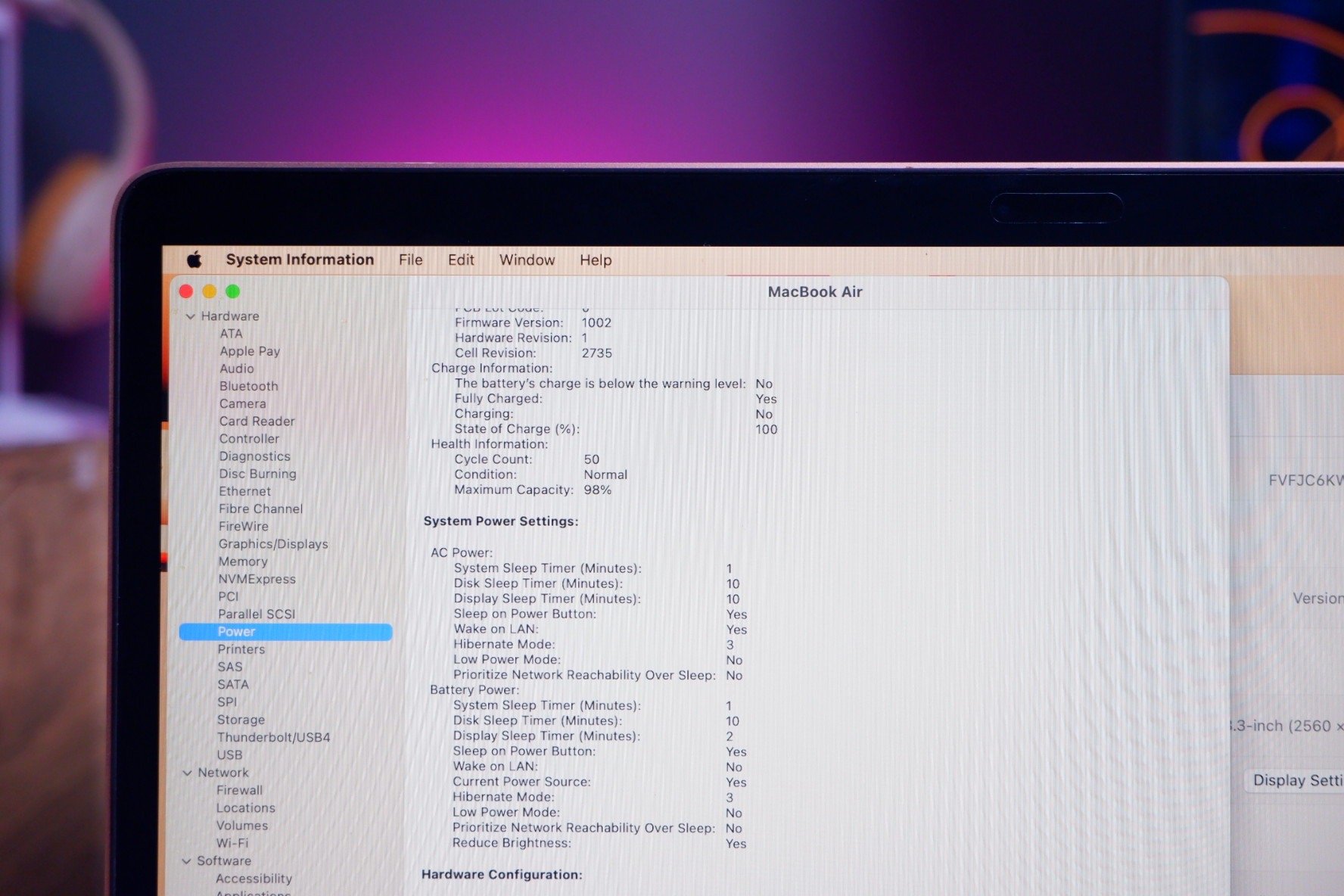Viewport: 1344px width, 896px height.
Task: Select NVMExpress in the sidebar
Action: pos(257,579)
